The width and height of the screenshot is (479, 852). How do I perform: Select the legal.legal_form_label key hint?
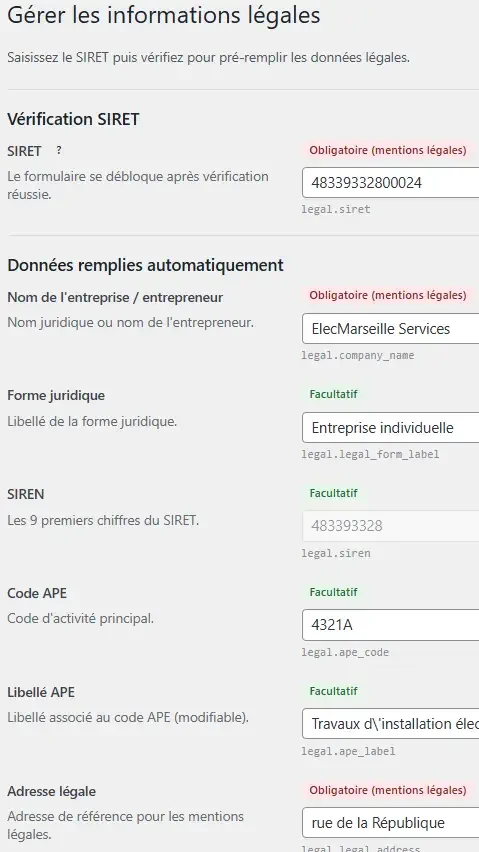[x=370, y=454]
